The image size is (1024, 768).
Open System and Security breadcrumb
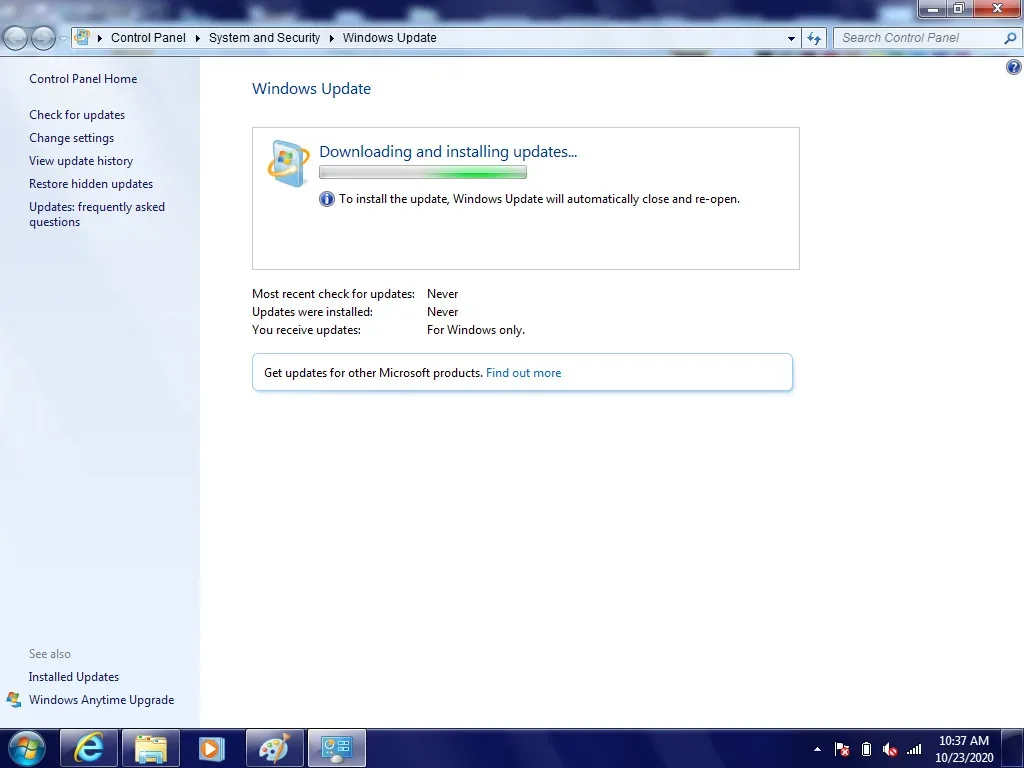coord(264,38)
